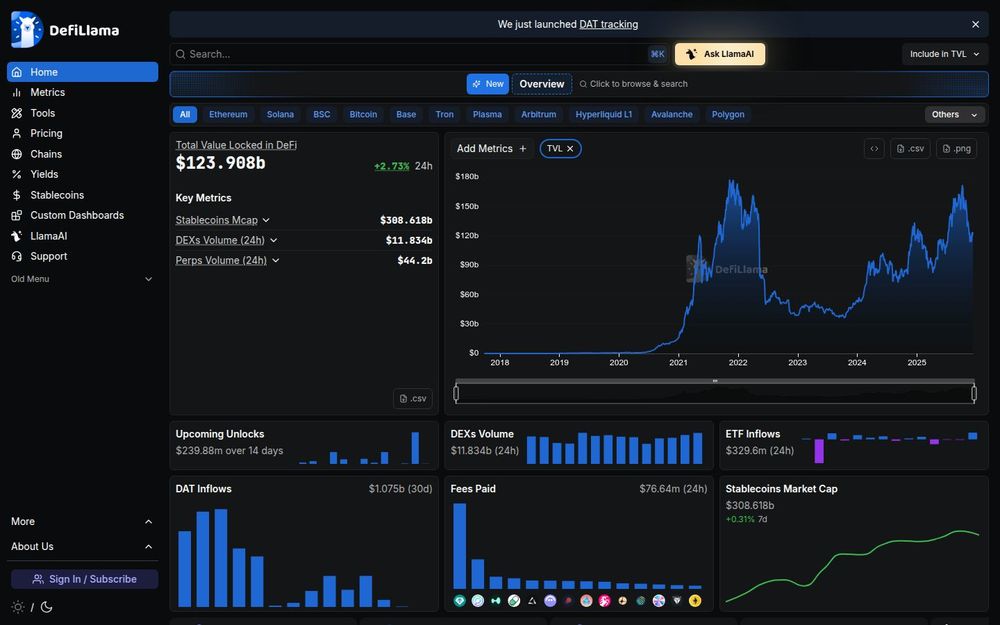Image resolution: width=1000 pixels, height=625 pixels.
Task: Open LlamaAI from the sidebar
Action: pyautogui.click(x=82, y=235)
